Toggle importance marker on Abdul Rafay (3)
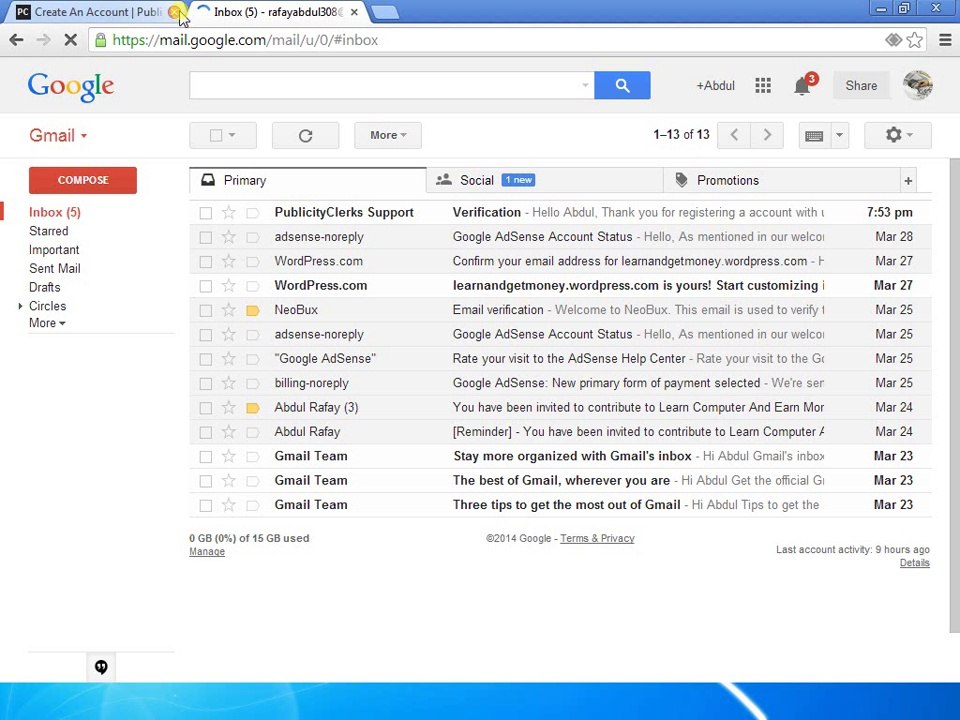The height and width of the screenshot is (720, 960). coord(253,408)
